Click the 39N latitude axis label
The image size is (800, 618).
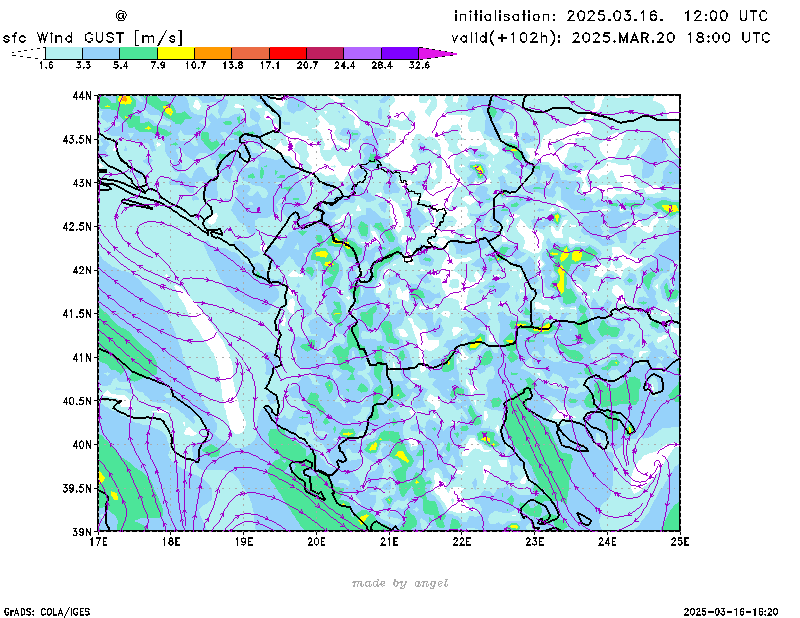(83, 531)
